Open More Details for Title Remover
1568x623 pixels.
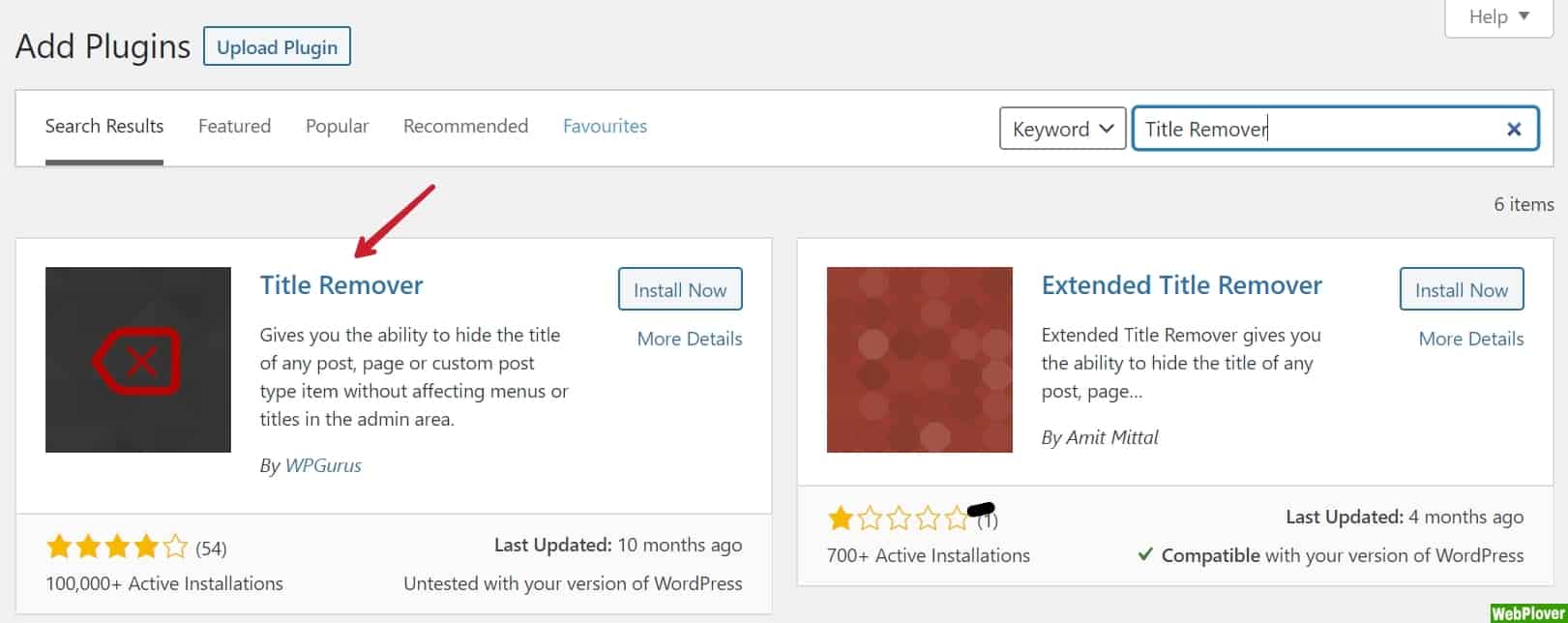(690, 339)
